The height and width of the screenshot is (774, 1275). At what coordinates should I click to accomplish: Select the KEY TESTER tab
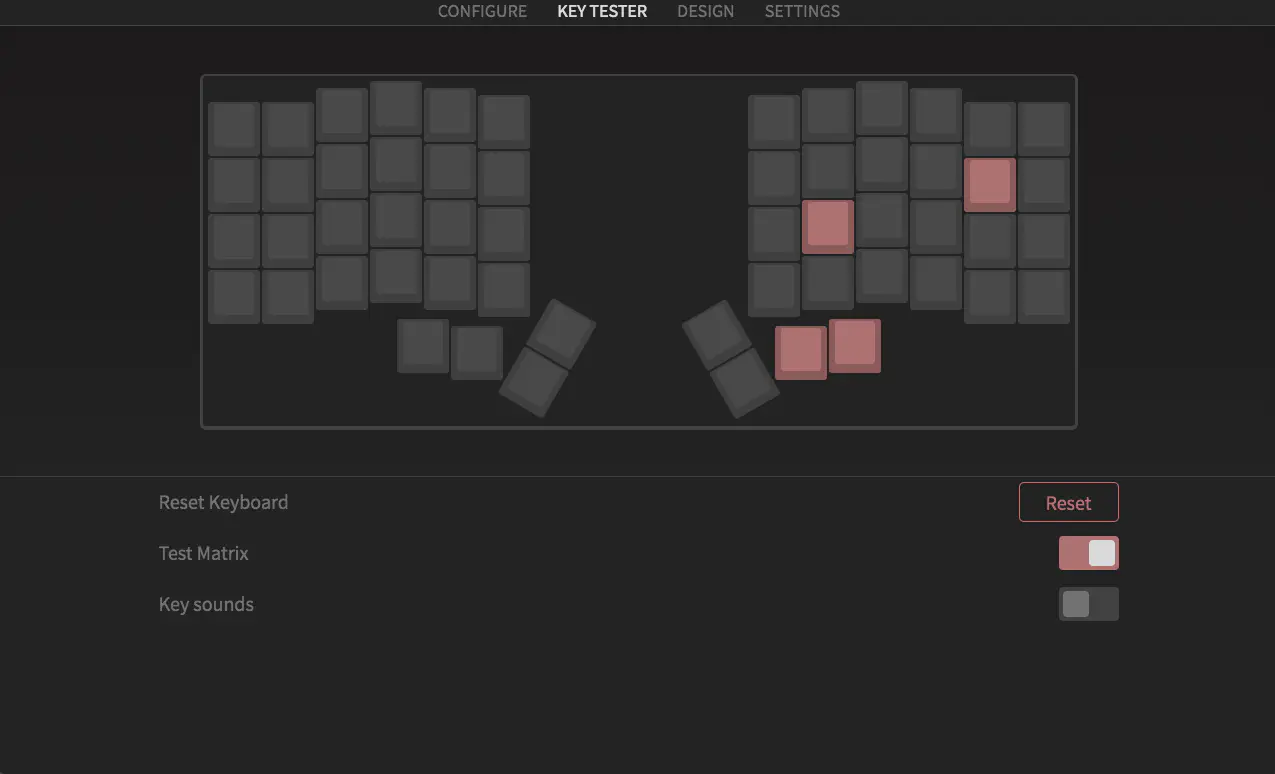pos(602,12)
